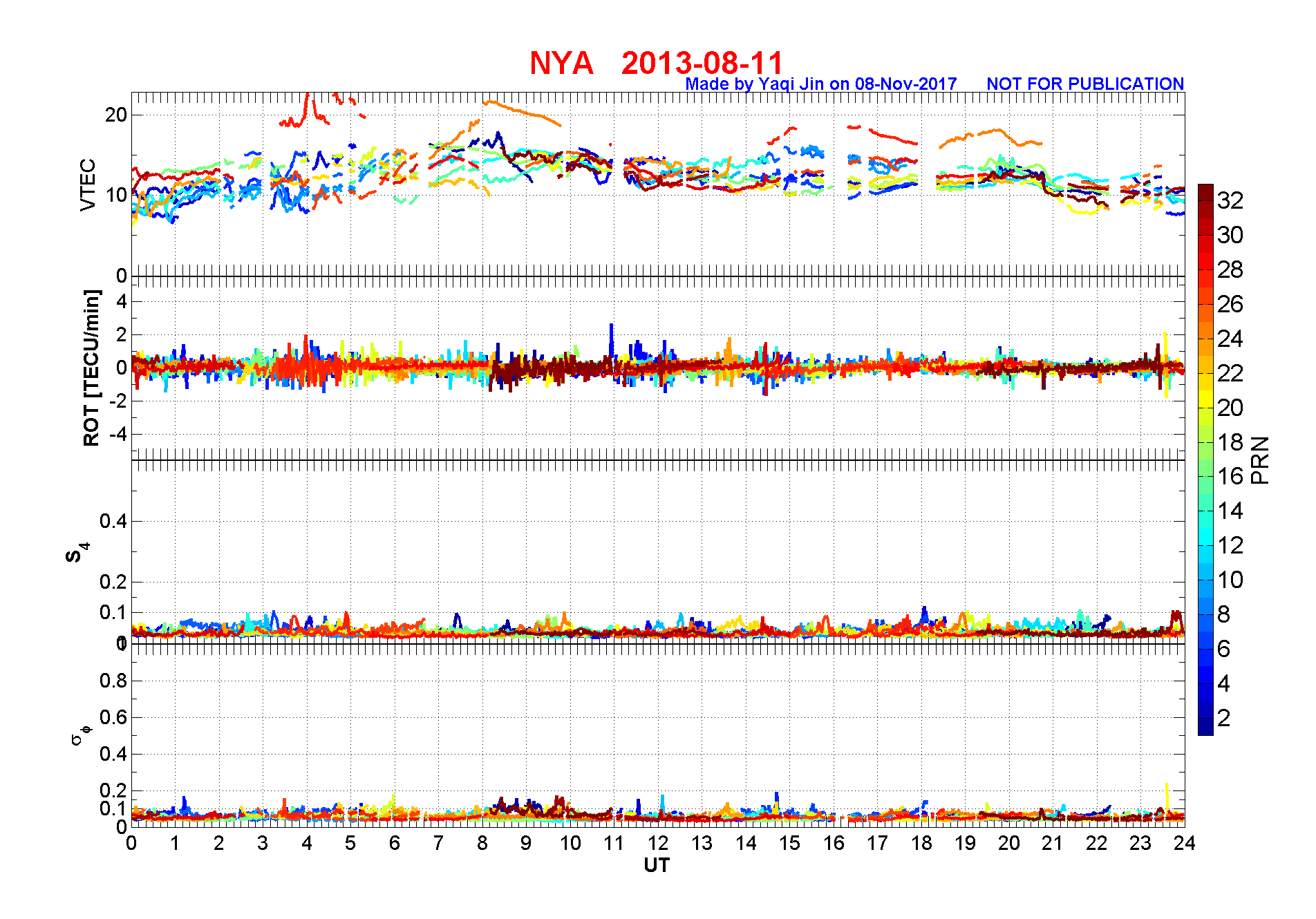The image size is (1316, 919).
Task: Click the NOT FOR PUBLICATION label
Action: 1085,84
